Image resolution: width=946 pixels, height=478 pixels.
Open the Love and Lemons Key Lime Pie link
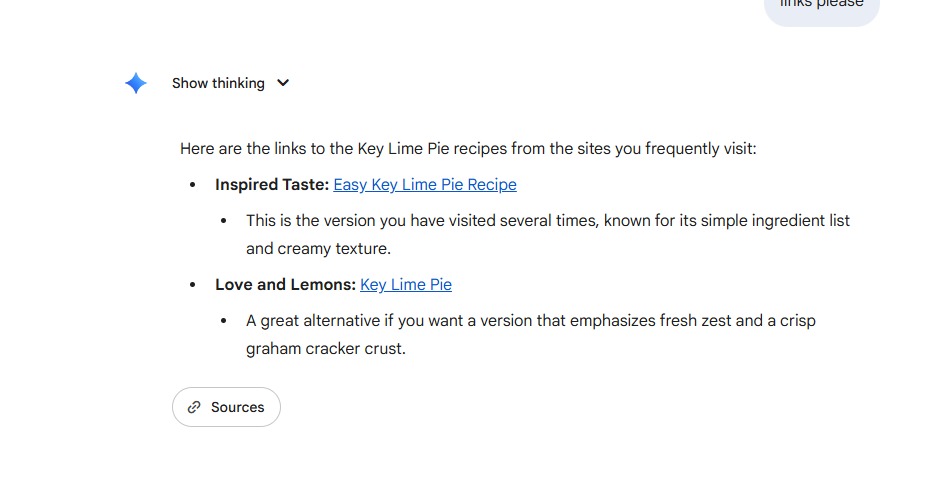click(x=406, y=285)
